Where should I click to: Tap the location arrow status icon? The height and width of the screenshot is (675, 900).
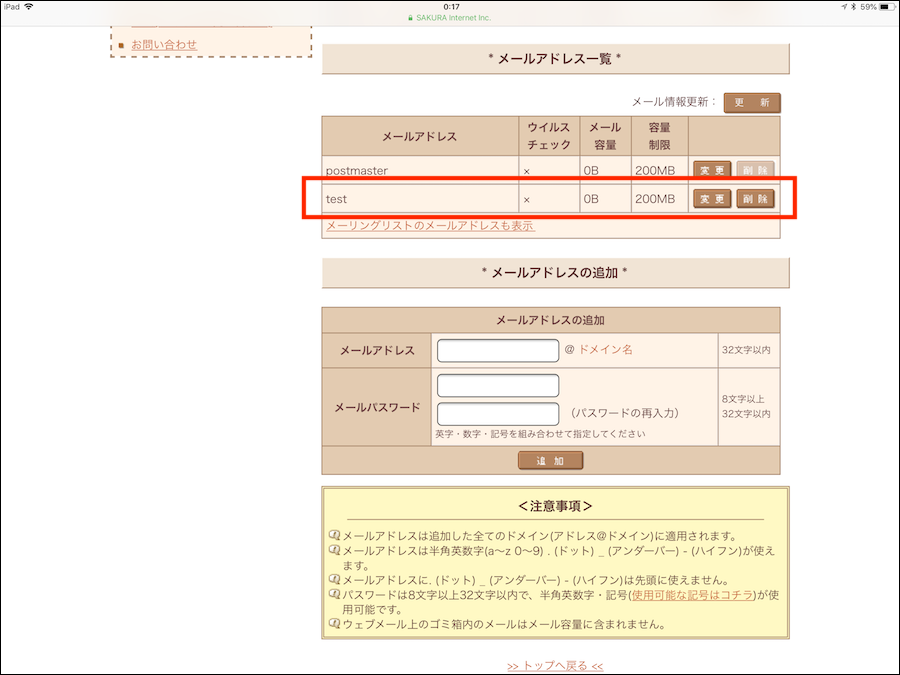click(x=844, y=7)
